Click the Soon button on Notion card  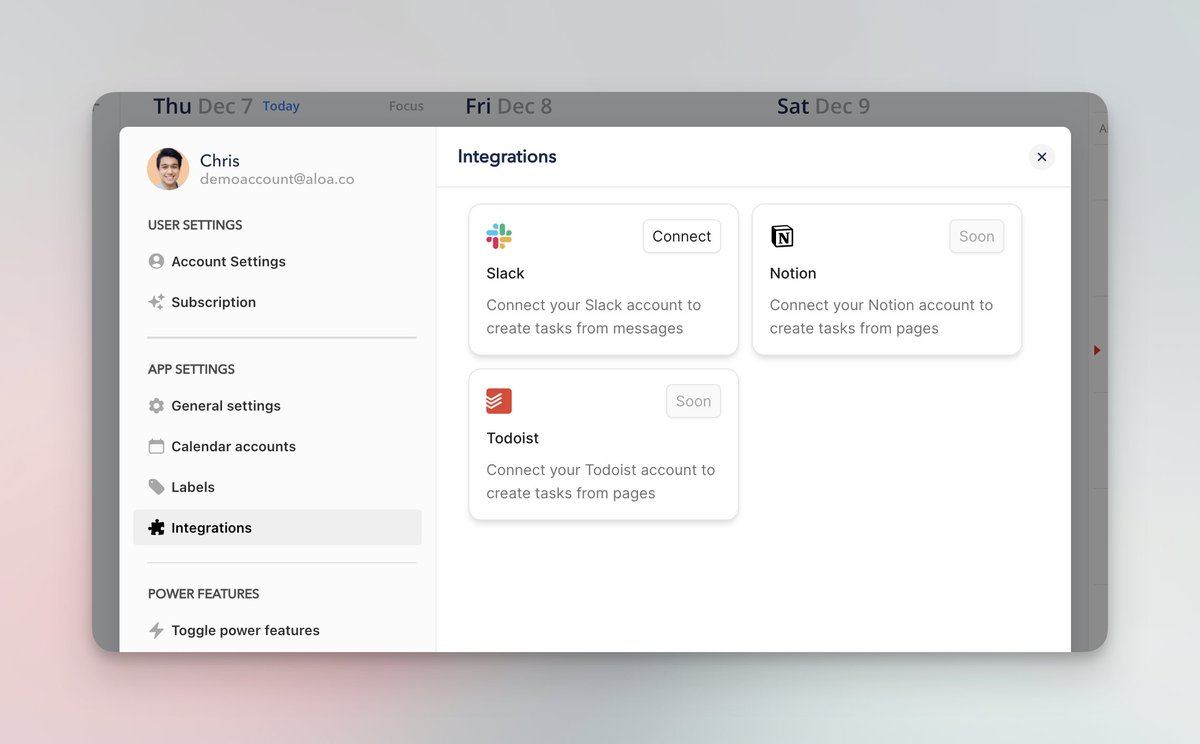click(977, 236)
